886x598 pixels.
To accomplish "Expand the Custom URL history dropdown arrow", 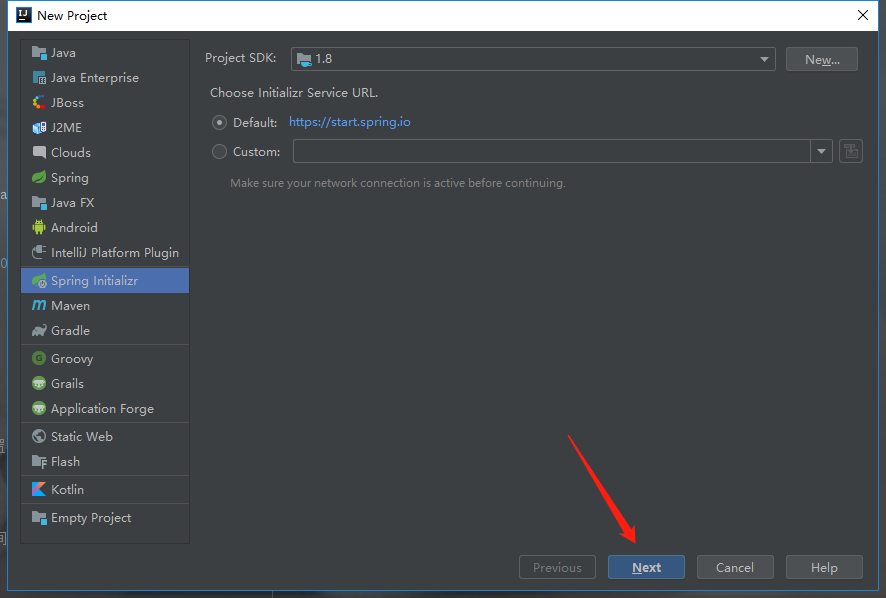I will coord(821,151).
